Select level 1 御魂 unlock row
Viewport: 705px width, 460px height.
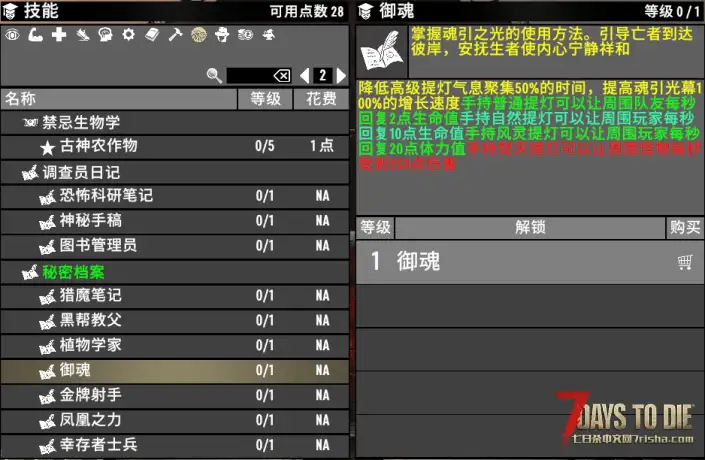pyautogui.click(x=530, y=262)
